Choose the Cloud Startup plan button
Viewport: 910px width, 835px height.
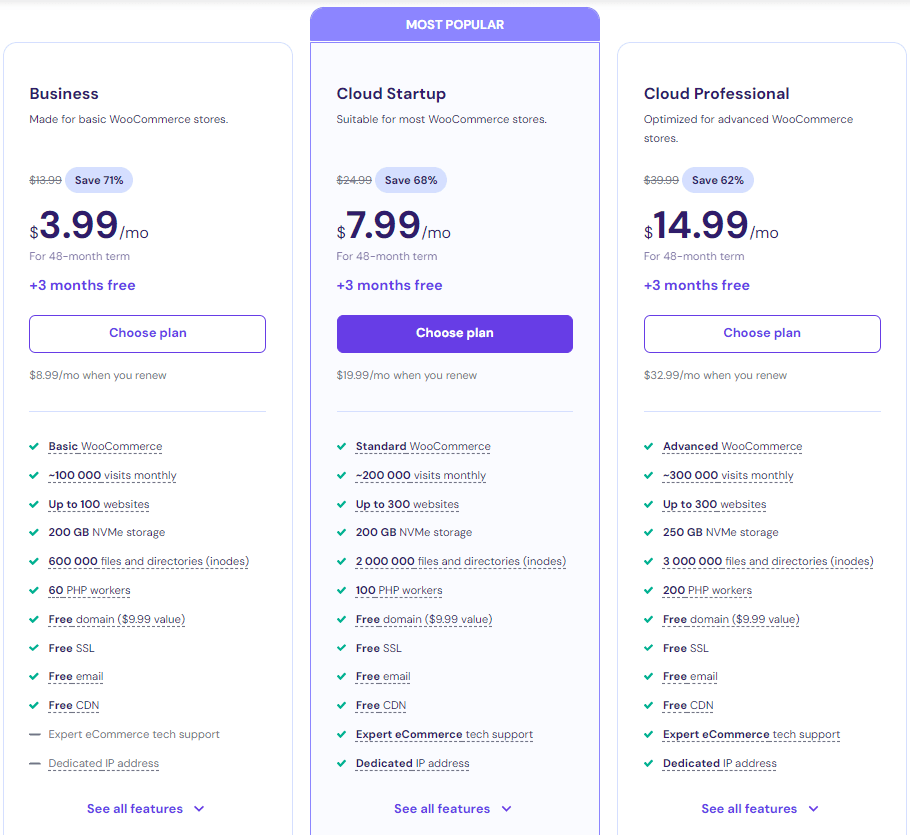pos(454,334)
